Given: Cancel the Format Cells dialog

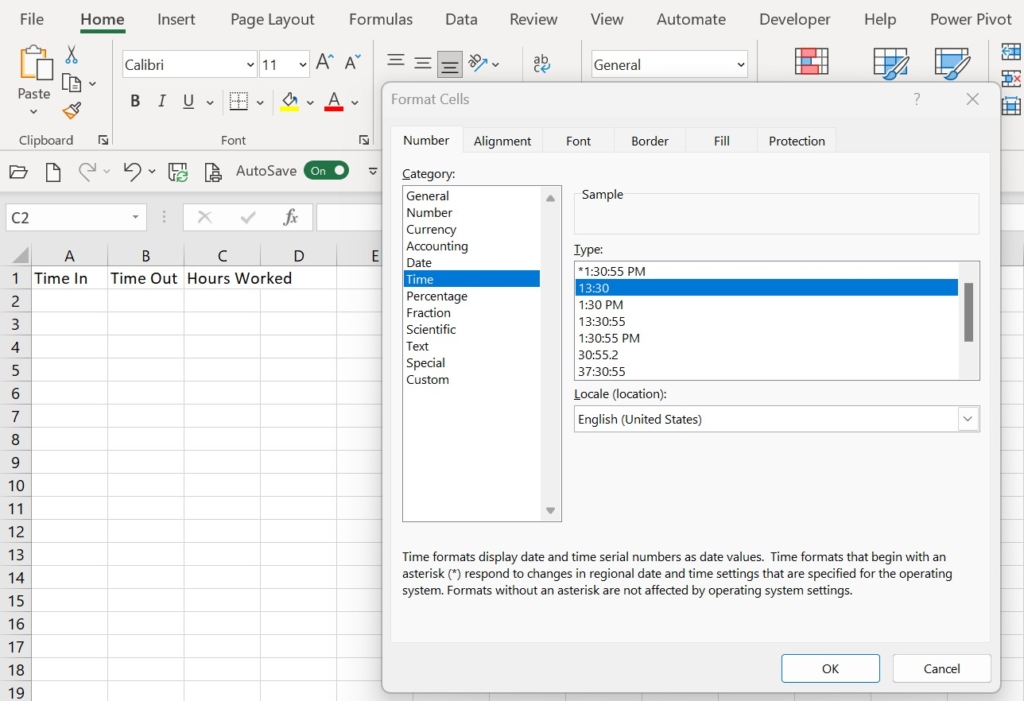Looking at the screenshot, I should pos(941,668).
